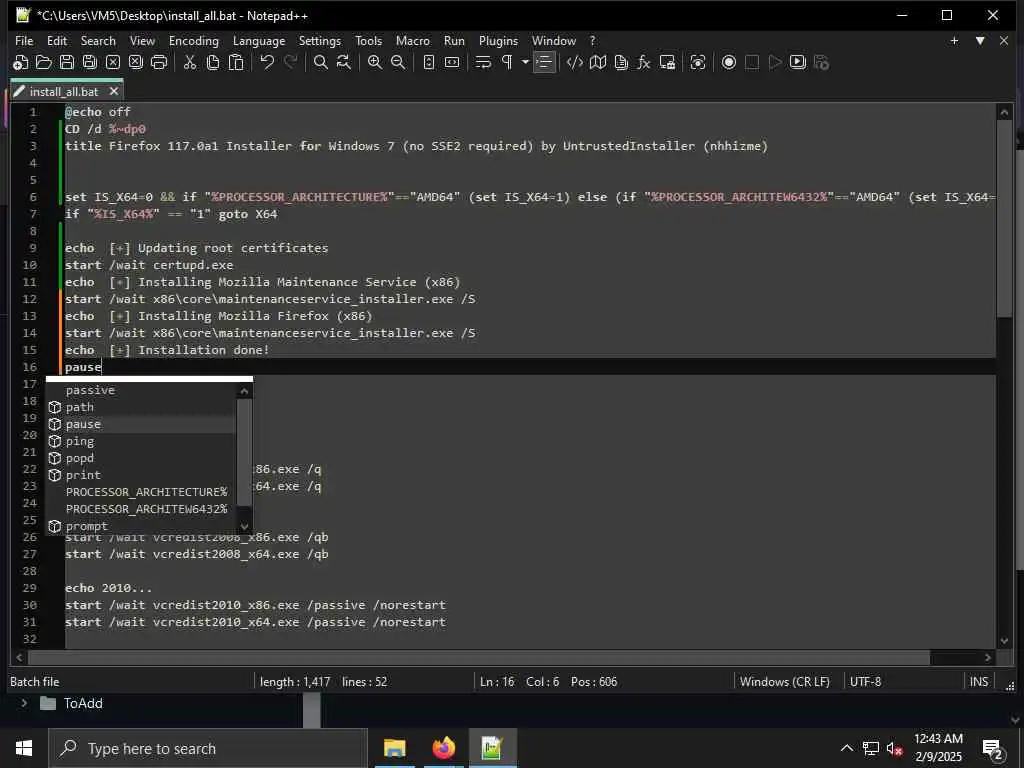1024x768 pixels.
Task: Open Find with the magnifier icon
Action: (x=321, y=63)
